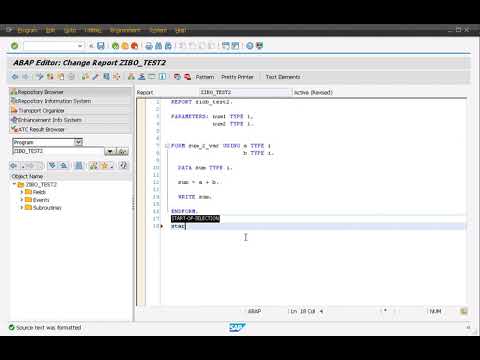480x360 pixels.
Task: Click the green Back icon in standard toolbar
Action: [x=115, y=46]
